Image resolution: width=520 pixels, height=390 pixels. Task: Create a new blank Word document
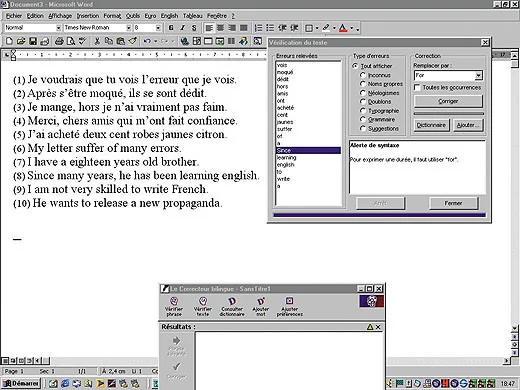pos(10,41)
